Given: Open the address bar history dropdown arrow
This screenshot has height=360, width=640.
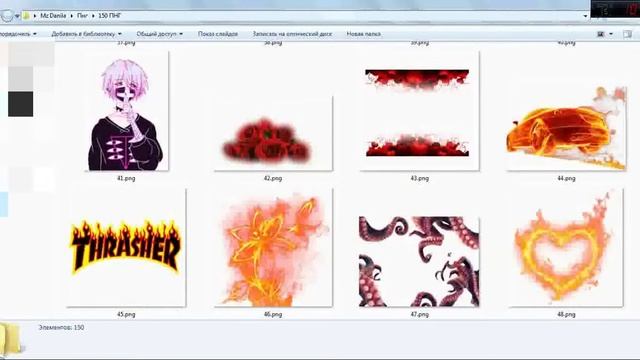Looking at the screenshot, I should point(585,16).
